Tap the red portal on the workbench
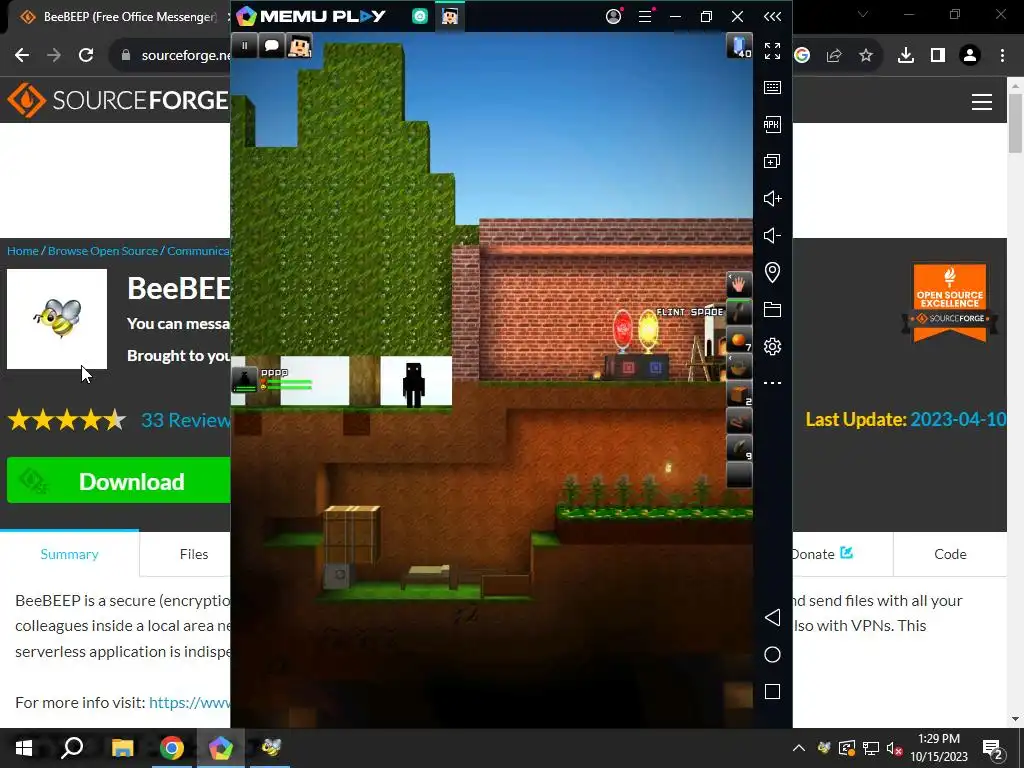Image resolution: width=1024 pixels, height=768 pixels. pyautogui.click(x=622, y=330)
